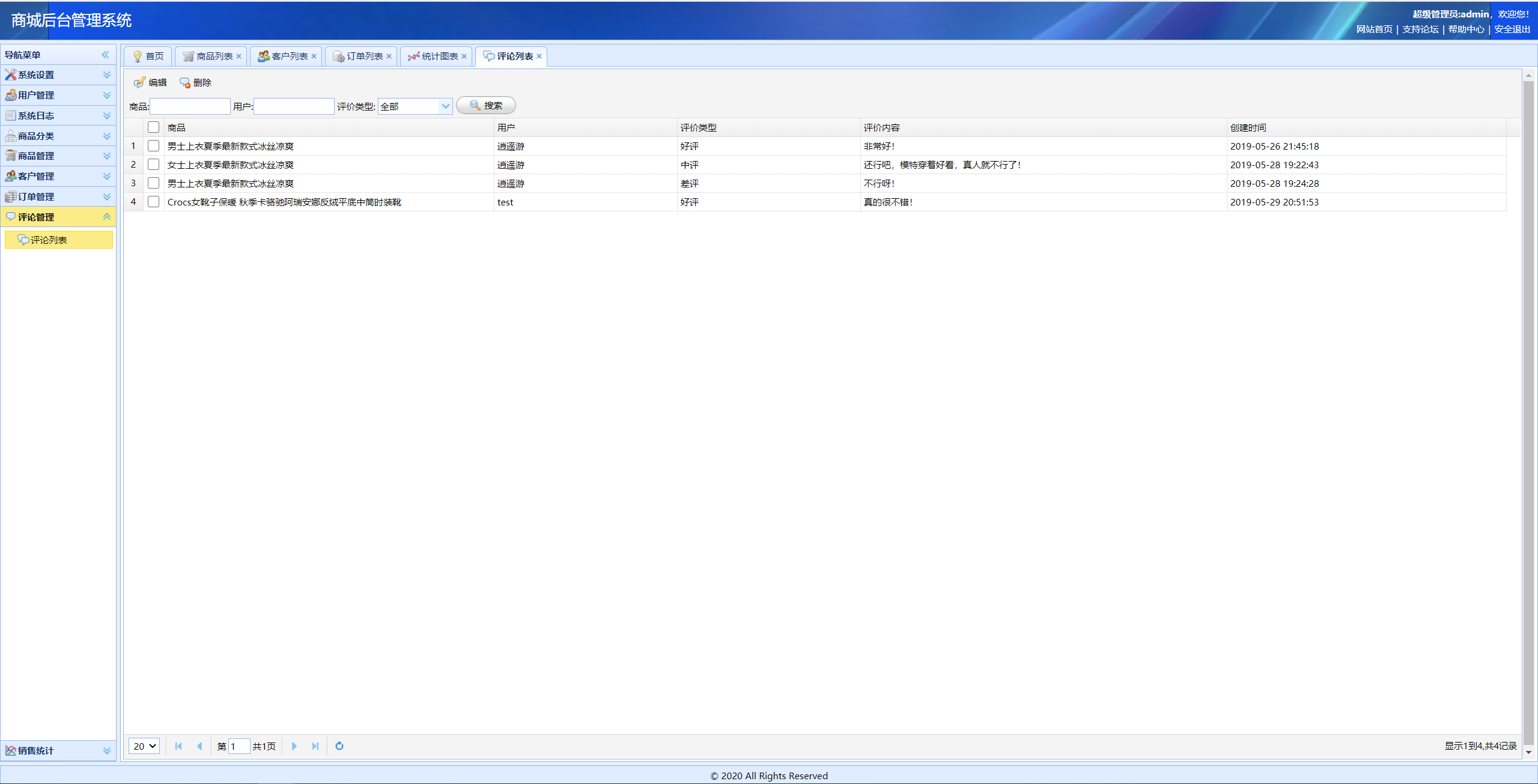Expand the 系统设置 section chevron
The image size is (1538, 784).
coord(107,74)
